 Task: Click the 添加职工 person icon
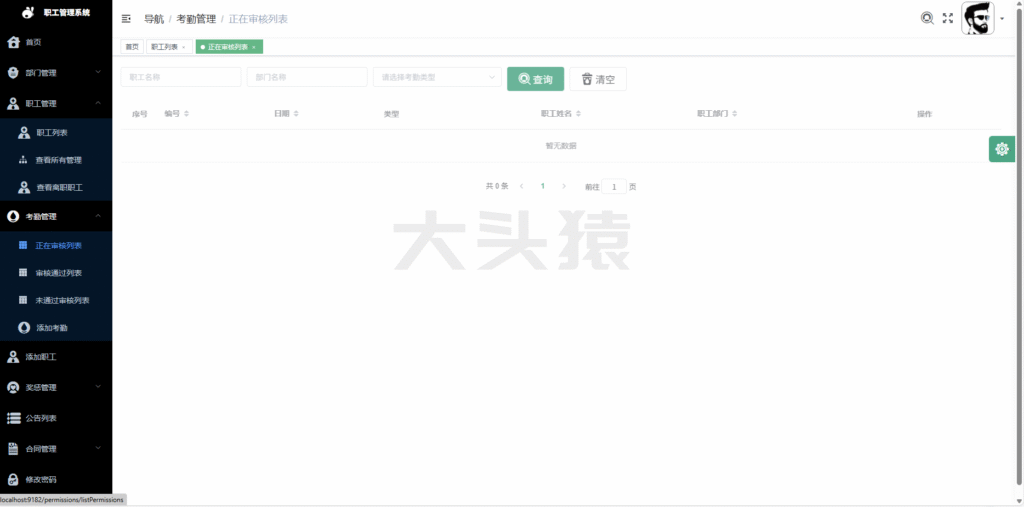(x=13, y=357)
